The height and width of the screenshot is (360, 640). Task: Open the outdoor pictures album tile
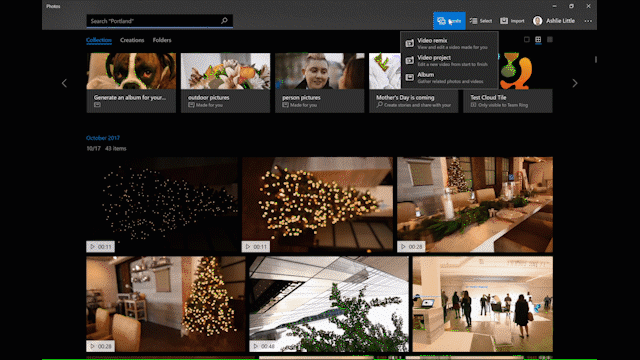[x=225, y=83]
